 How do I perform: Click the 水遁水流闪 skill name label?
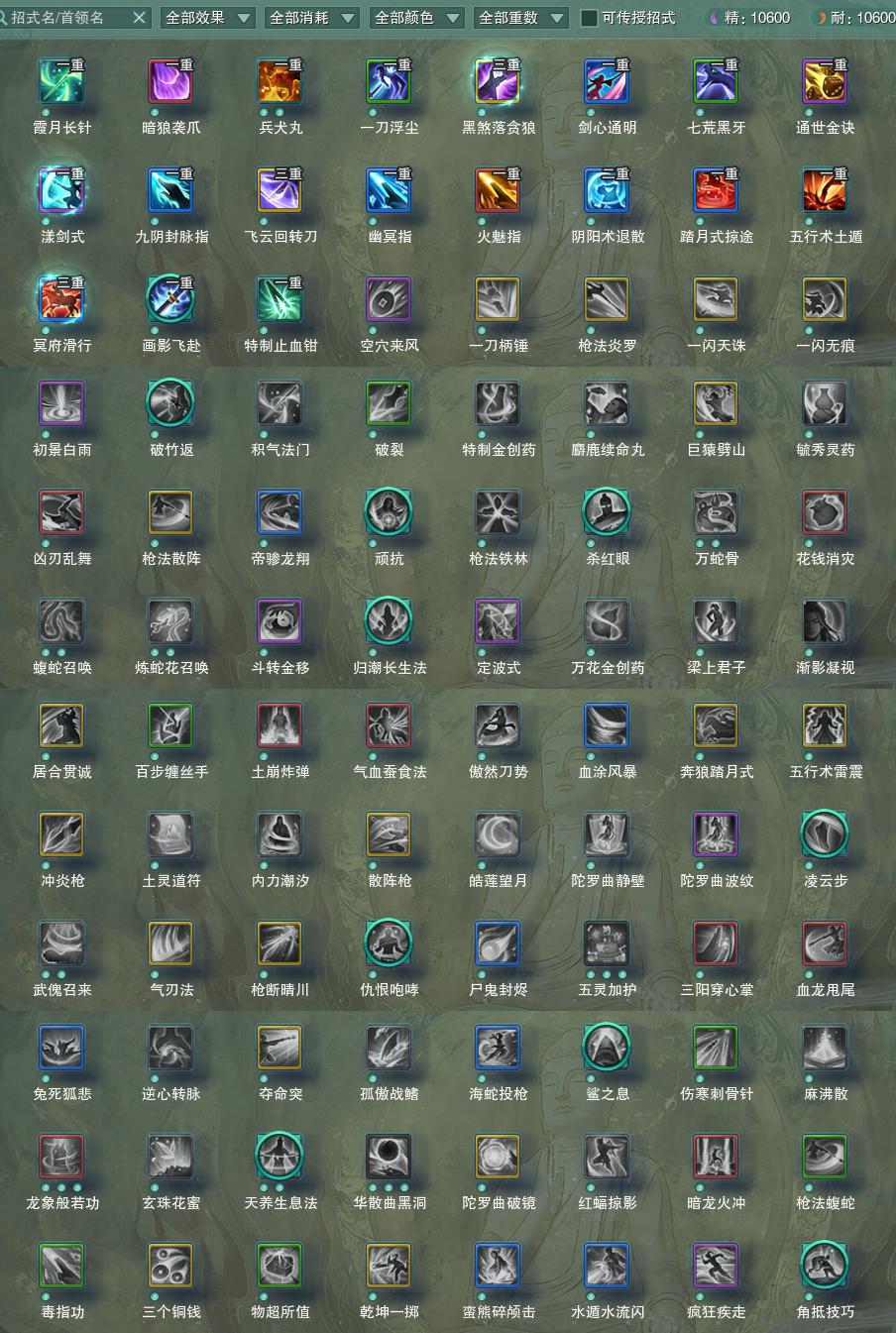coord(607,1312)
